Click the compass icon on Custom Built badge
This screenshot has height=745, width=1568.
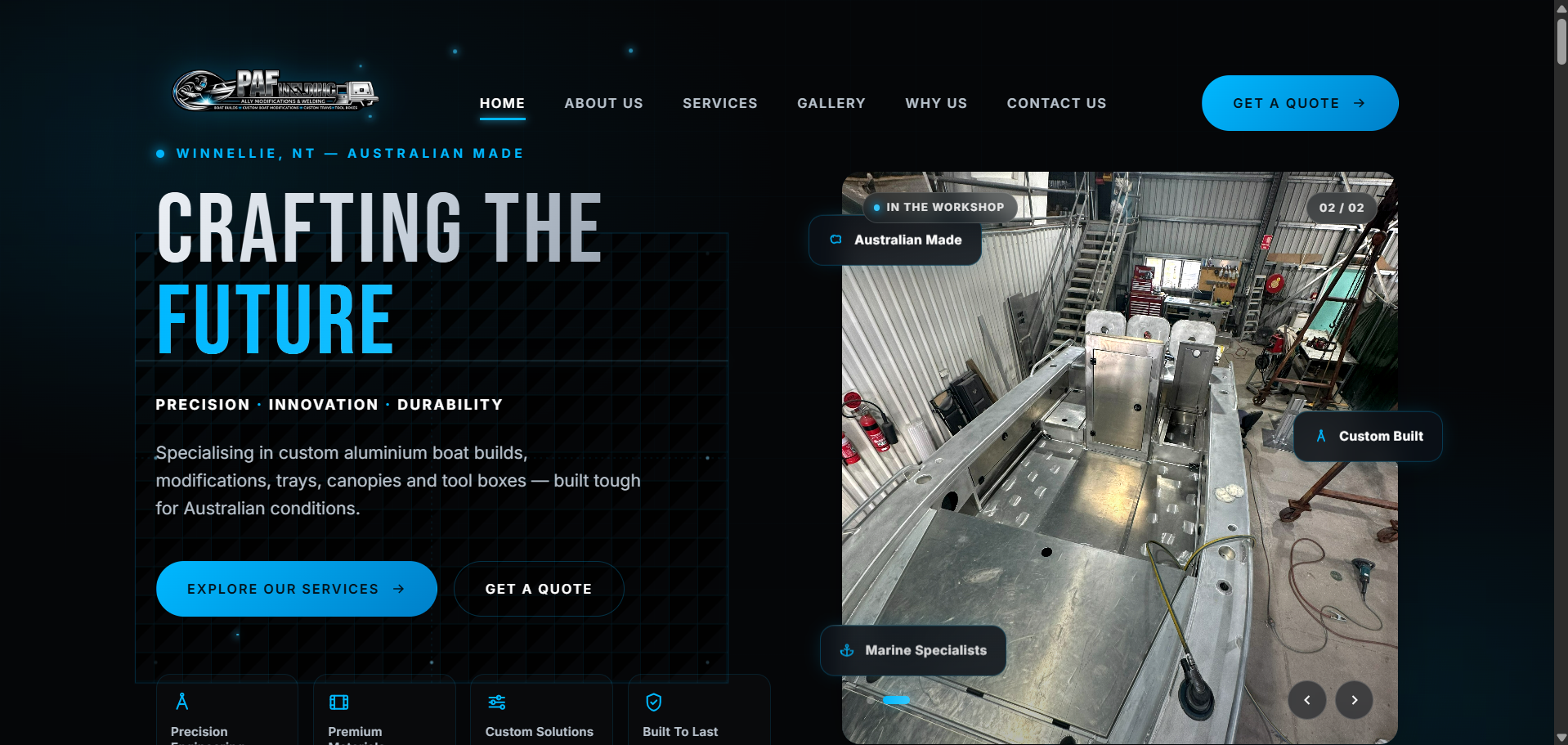1321,437
